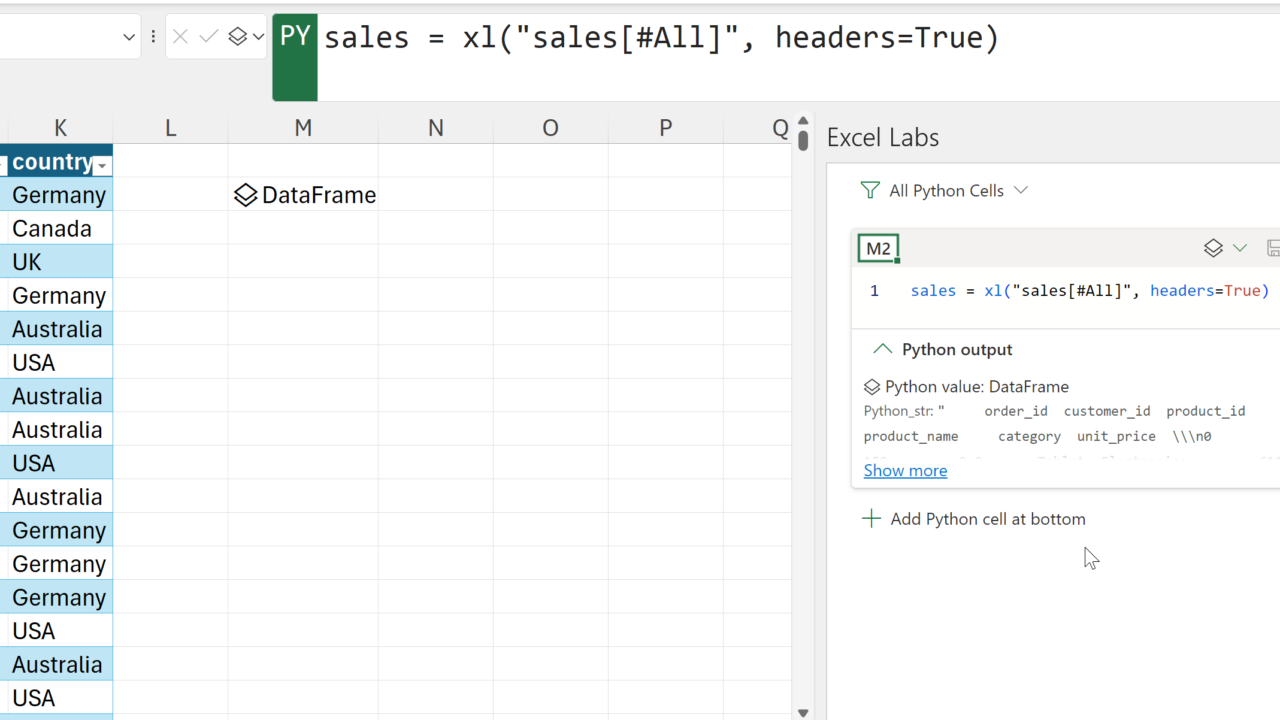Select the DataFrame cell in column M
Screen dimensions: 1280x720
304,195
